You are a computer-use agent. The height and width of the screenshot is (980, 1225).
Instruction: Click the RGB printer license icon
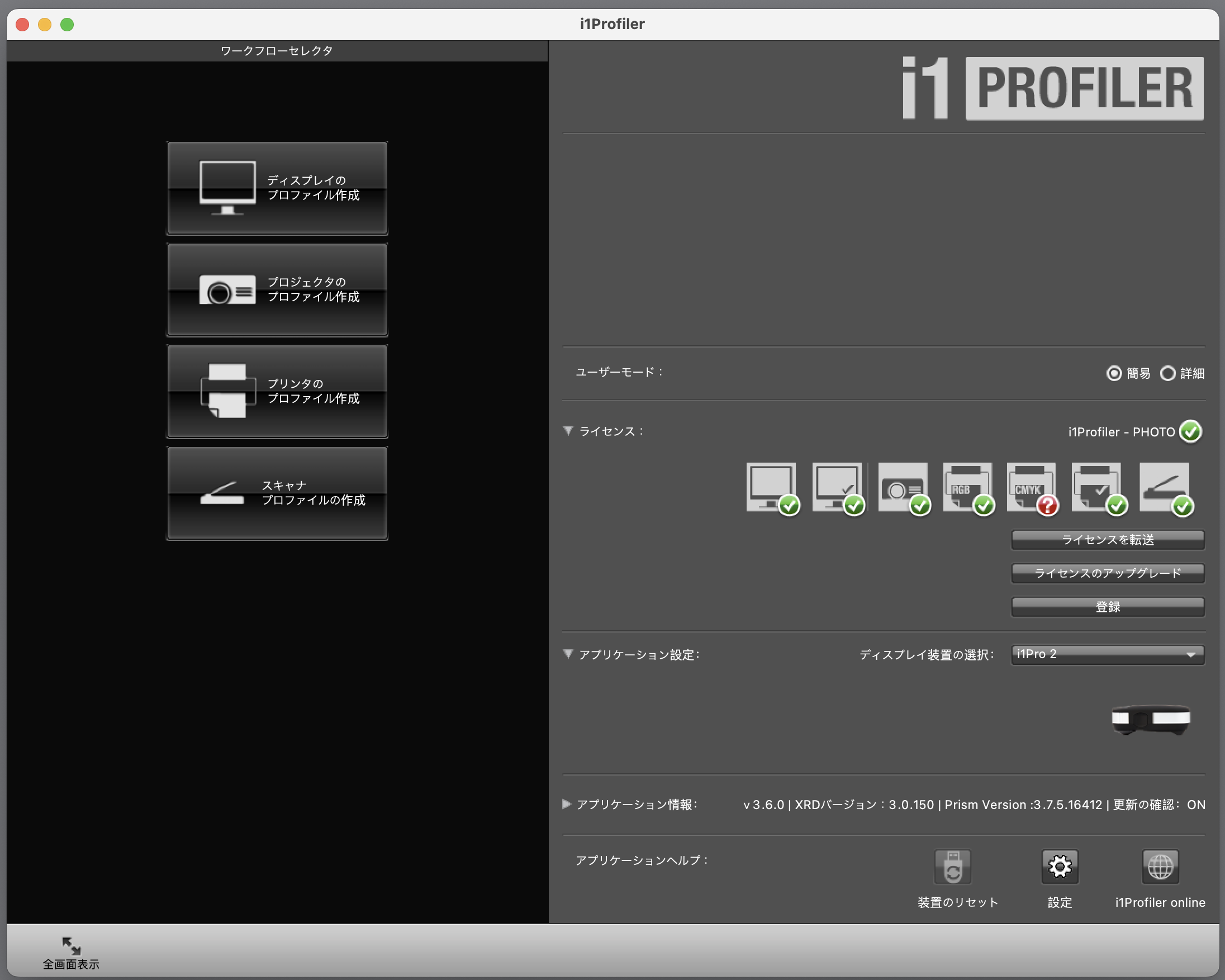[x=968, y=488]
